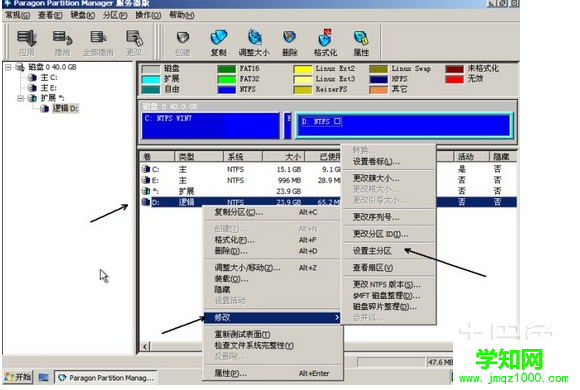Image resolution: width=580 pixels, height=390 pixels.
Task: Choose $MFT 磁盘整理(D)... from submenu
Action: click(x=388, y=296)
